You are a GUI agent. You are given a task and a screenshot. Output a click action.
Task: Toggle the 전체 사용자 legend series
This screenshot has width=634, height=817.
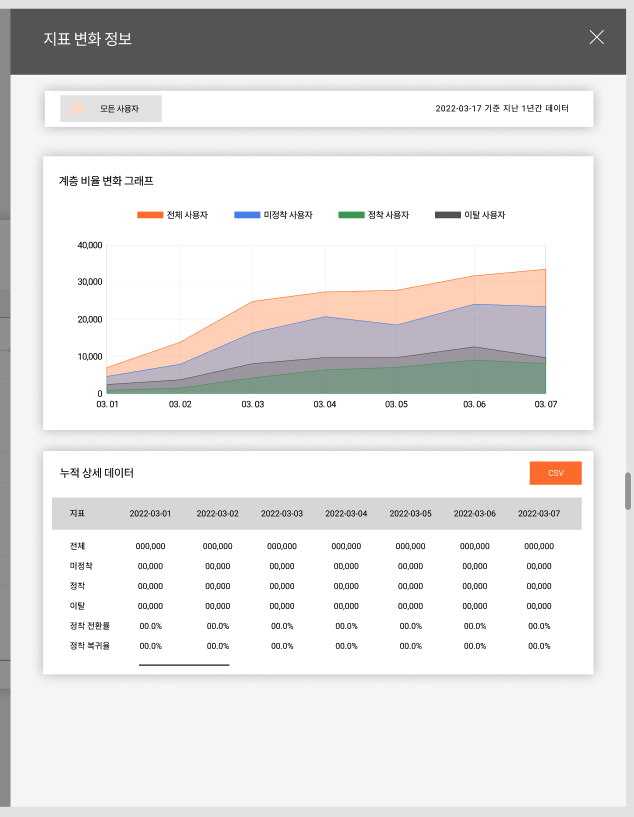pos(172,215)
